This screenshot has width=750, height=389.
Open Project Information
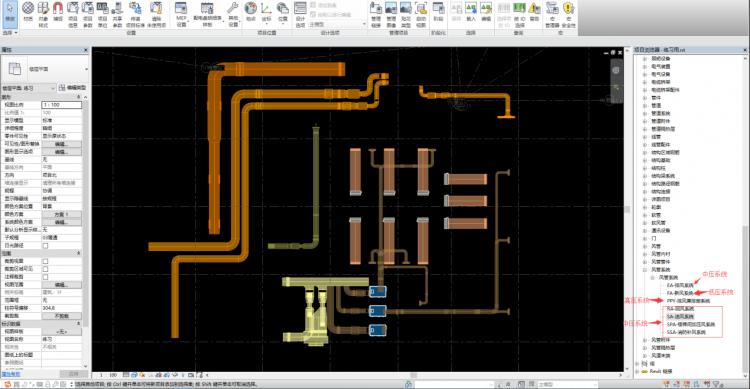coord(73,14)
